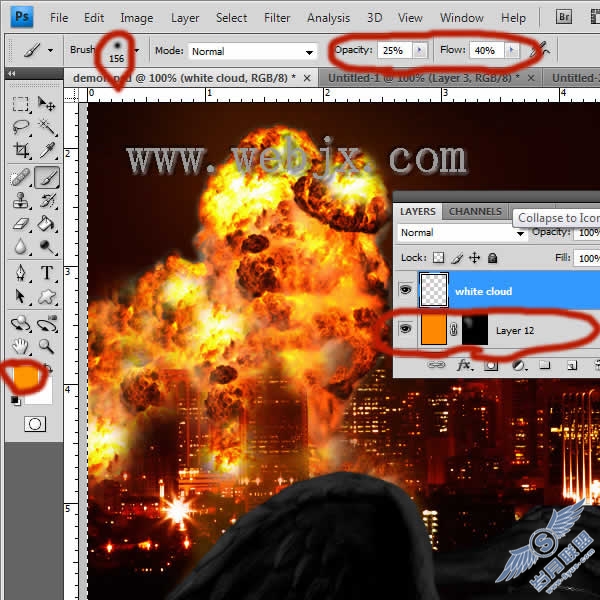Select the Paint Bucket tool
Viewport: 600px width, 600px height.
(x=47, y=223)
